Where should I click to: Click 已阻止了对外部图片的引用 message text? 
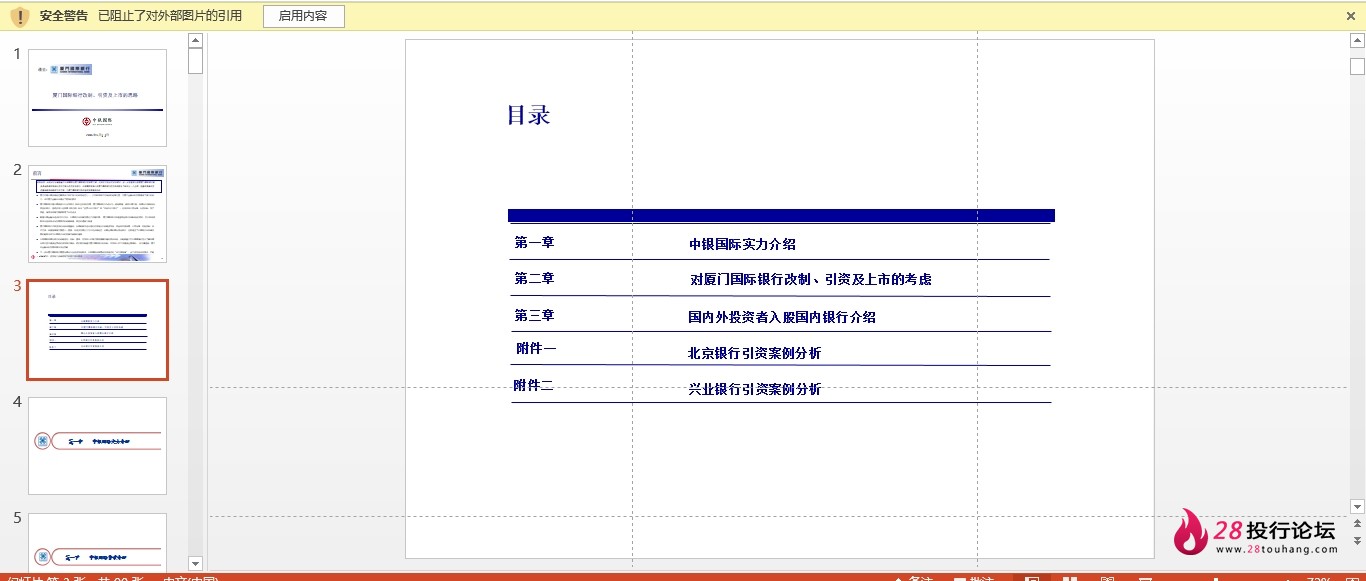click(x=170, y=16)
